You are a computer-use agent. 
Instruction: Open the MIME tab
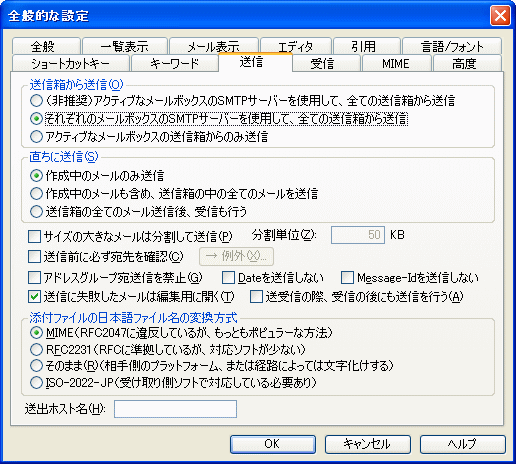tap(396, 63)
